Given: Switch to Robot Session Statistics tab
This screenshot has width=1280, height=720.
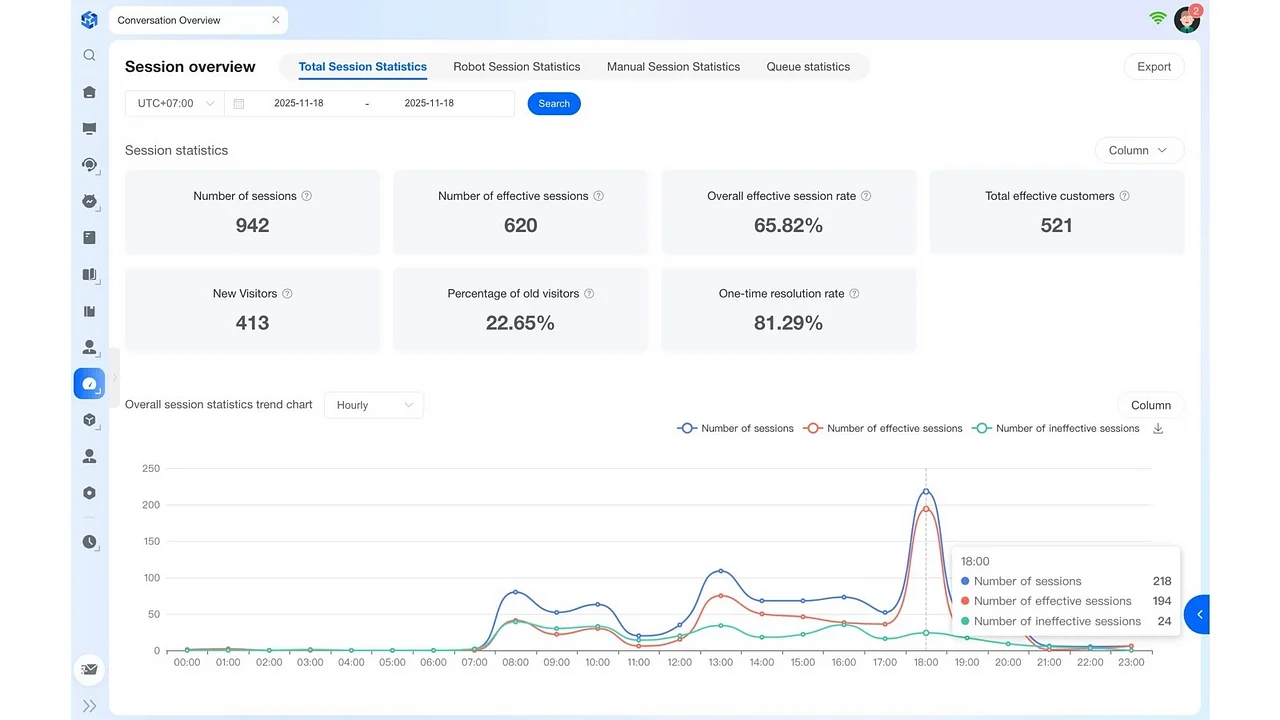Looking at the screenshot, I should click(516, 67).
